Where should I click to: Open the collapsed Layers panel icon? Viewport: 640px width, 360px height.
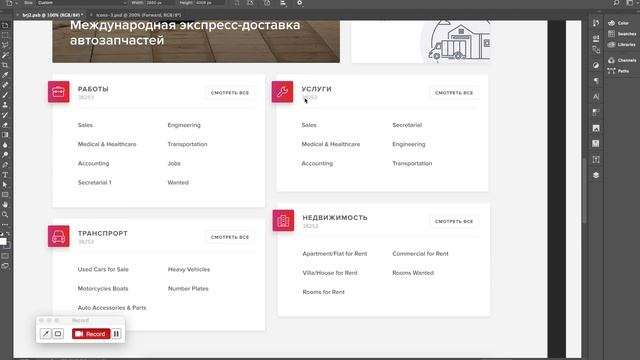click(596, 175)
